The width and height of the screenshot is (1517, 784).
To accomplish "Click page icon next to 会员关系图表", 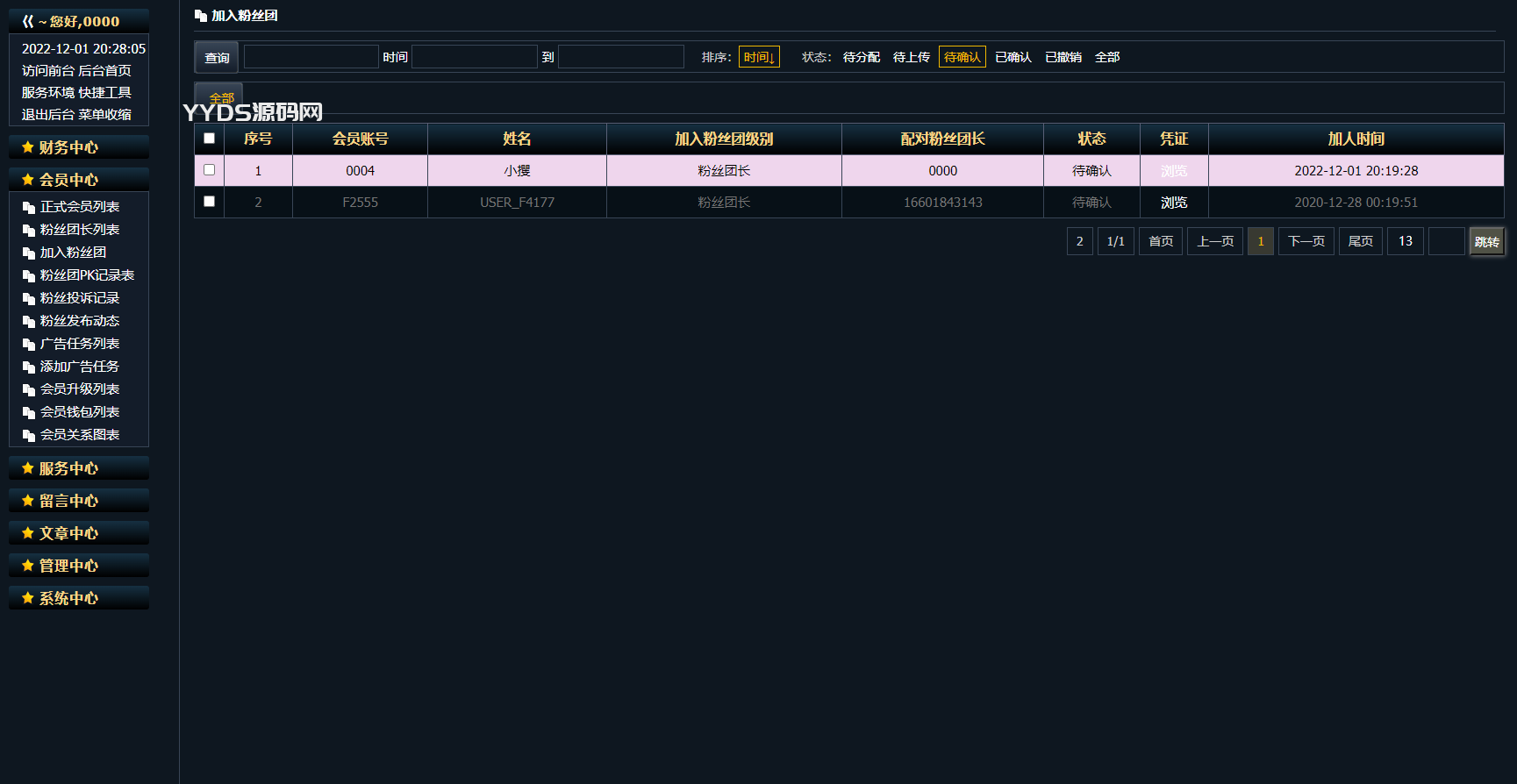I will click(x=29, y=436).
